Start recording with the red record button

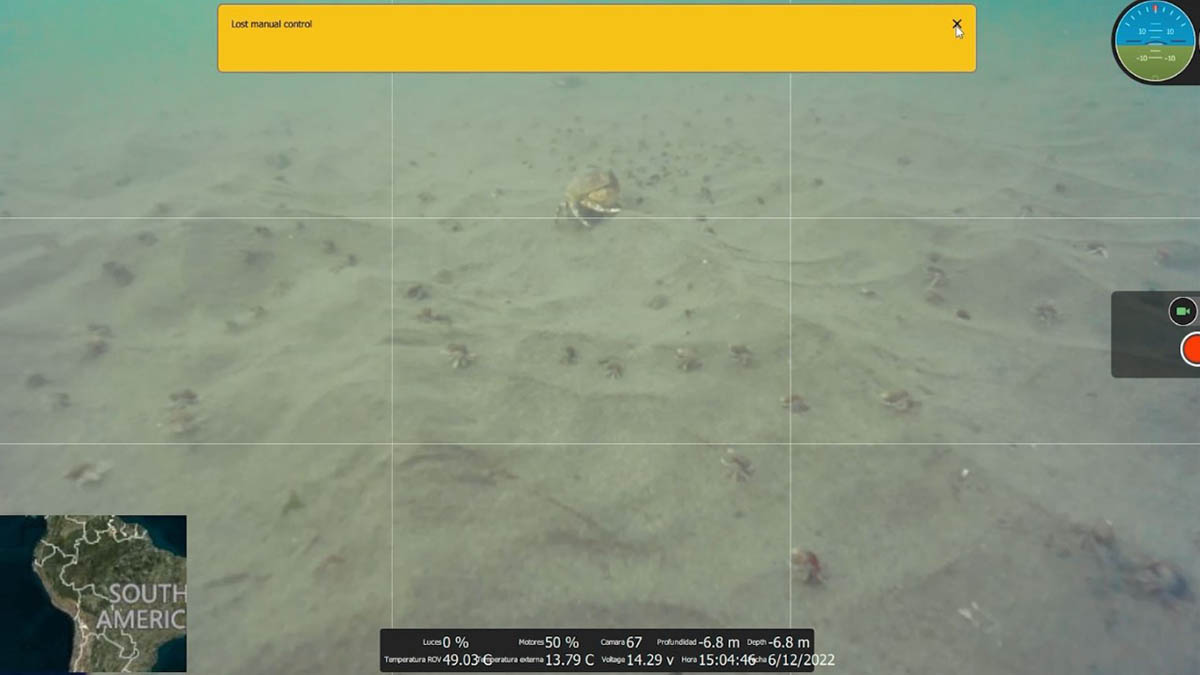click(x=1192, y=350)
